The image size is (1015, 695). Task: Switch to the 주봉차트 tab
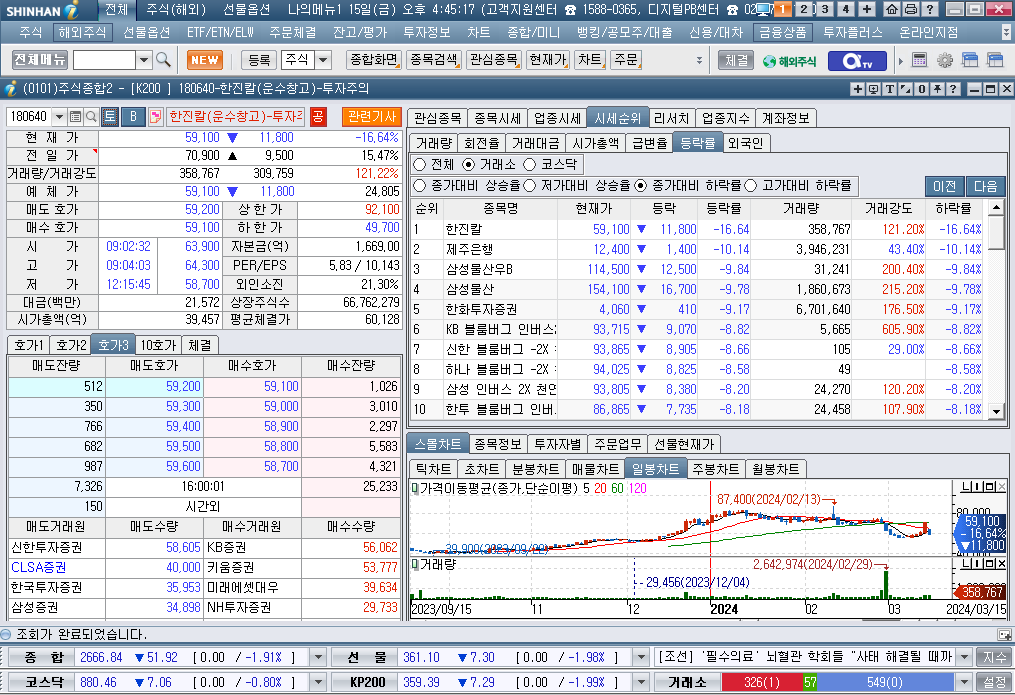tap(716, 469)
